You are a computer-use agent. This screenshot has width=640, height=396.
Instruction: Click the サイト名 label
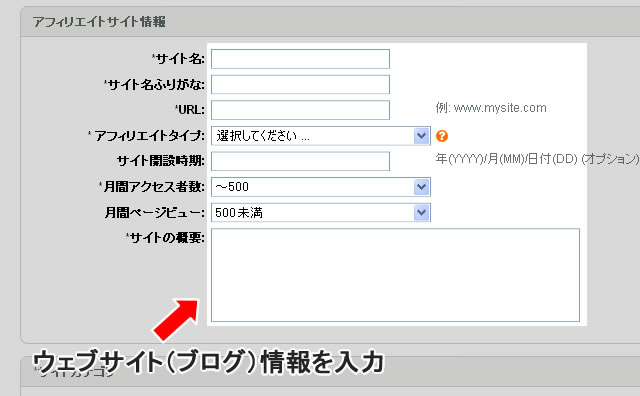pyautogui.click(x=178, y=59)
